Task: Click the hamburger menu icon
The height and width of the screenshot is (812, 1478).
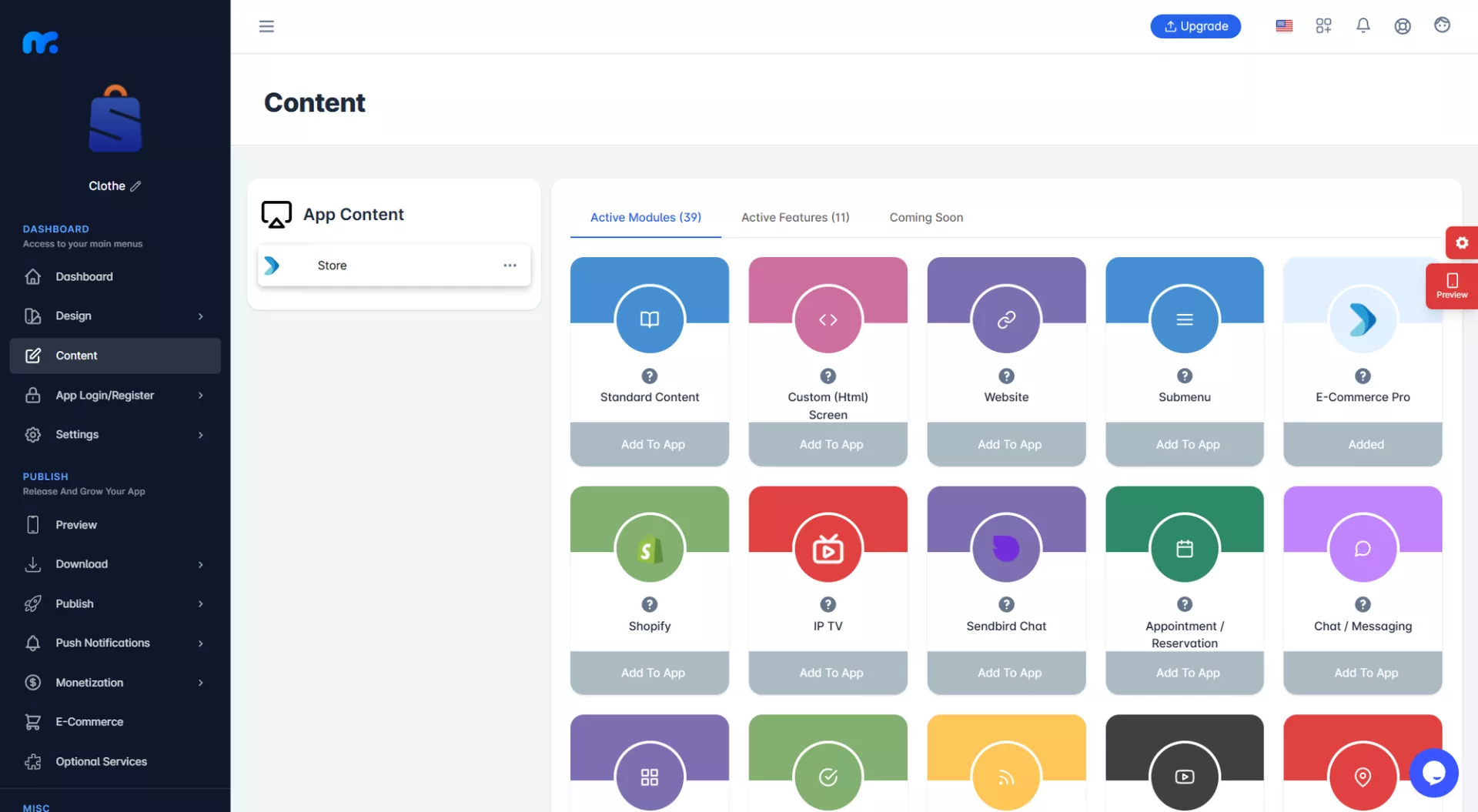Action: coord(266,26)
